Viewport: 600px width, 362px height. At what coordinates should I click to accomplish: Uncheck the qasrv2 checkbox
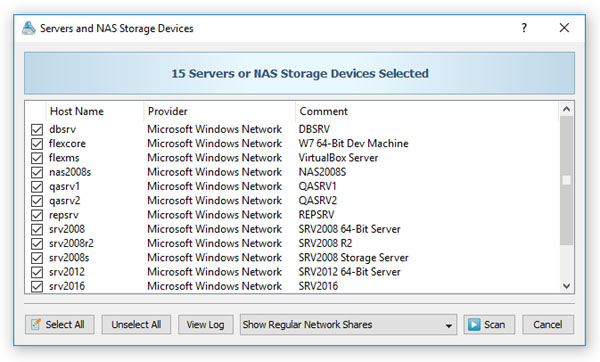pos(37,201)
